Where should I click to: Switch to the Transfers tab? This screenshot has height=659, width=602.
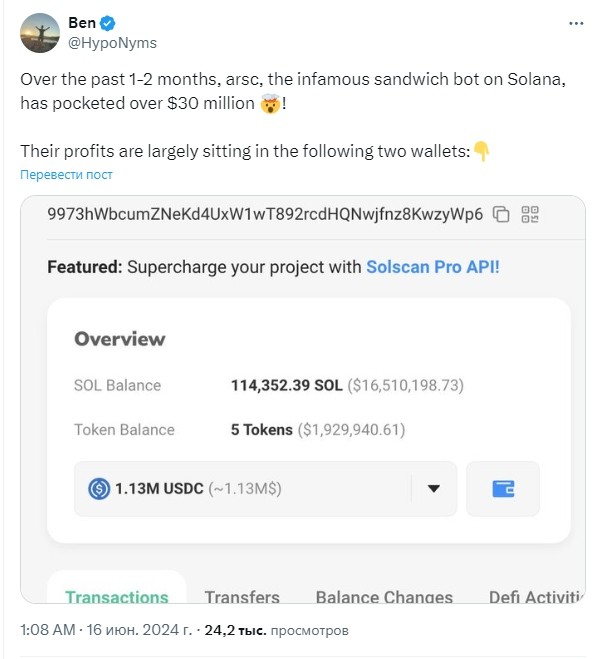[x=242, y=597]
